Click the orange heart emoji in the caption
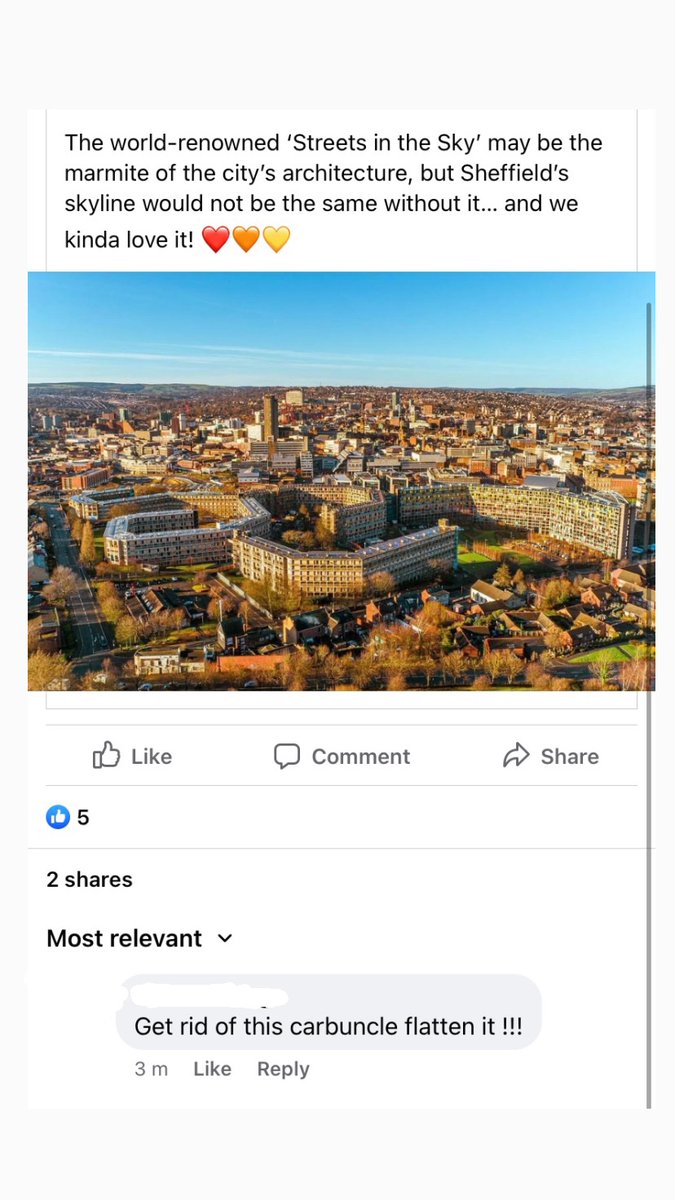The width and height of the screenshot is (675, 1200). click(246, 240)
